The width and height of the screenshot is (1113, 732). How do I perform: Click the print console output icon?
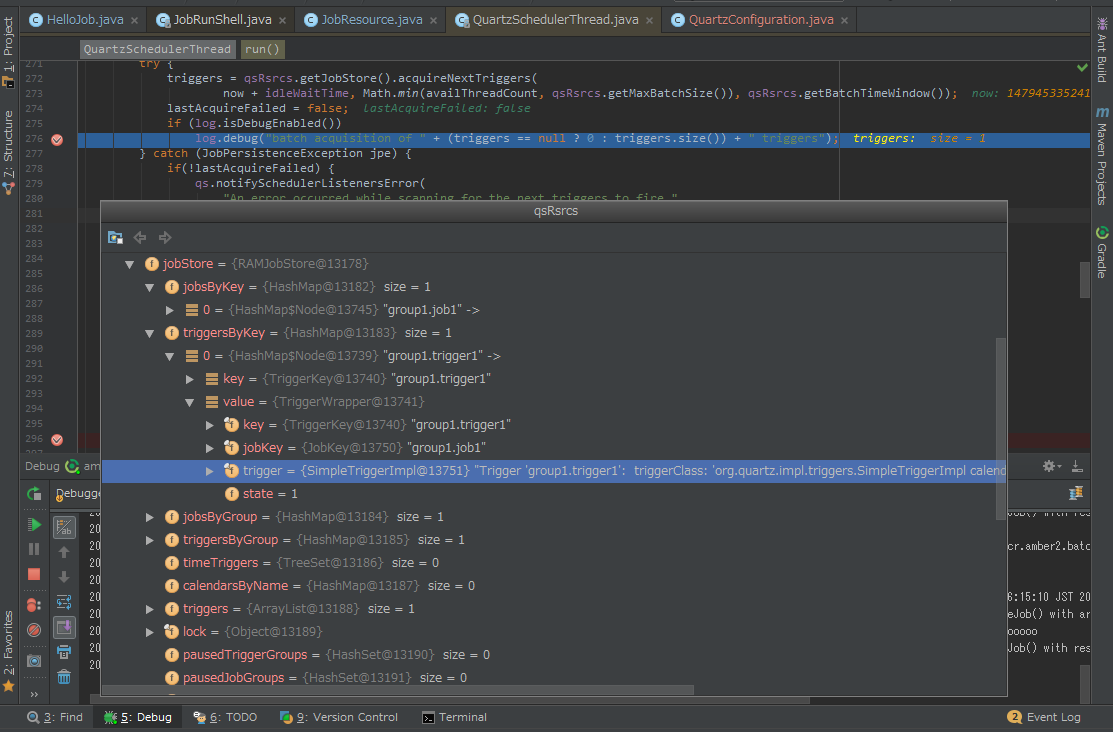[x=64, y=652]
